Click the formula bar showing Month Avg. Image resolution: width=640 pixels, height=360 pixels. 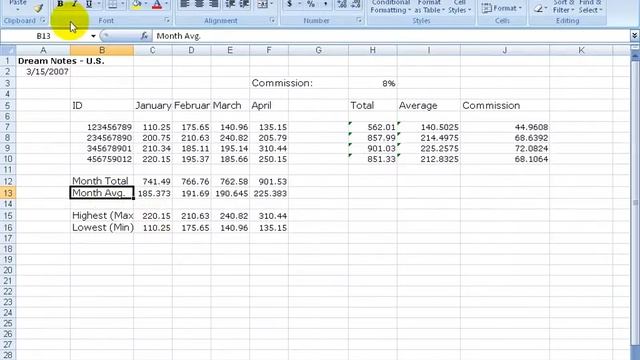tap(391, 36)
